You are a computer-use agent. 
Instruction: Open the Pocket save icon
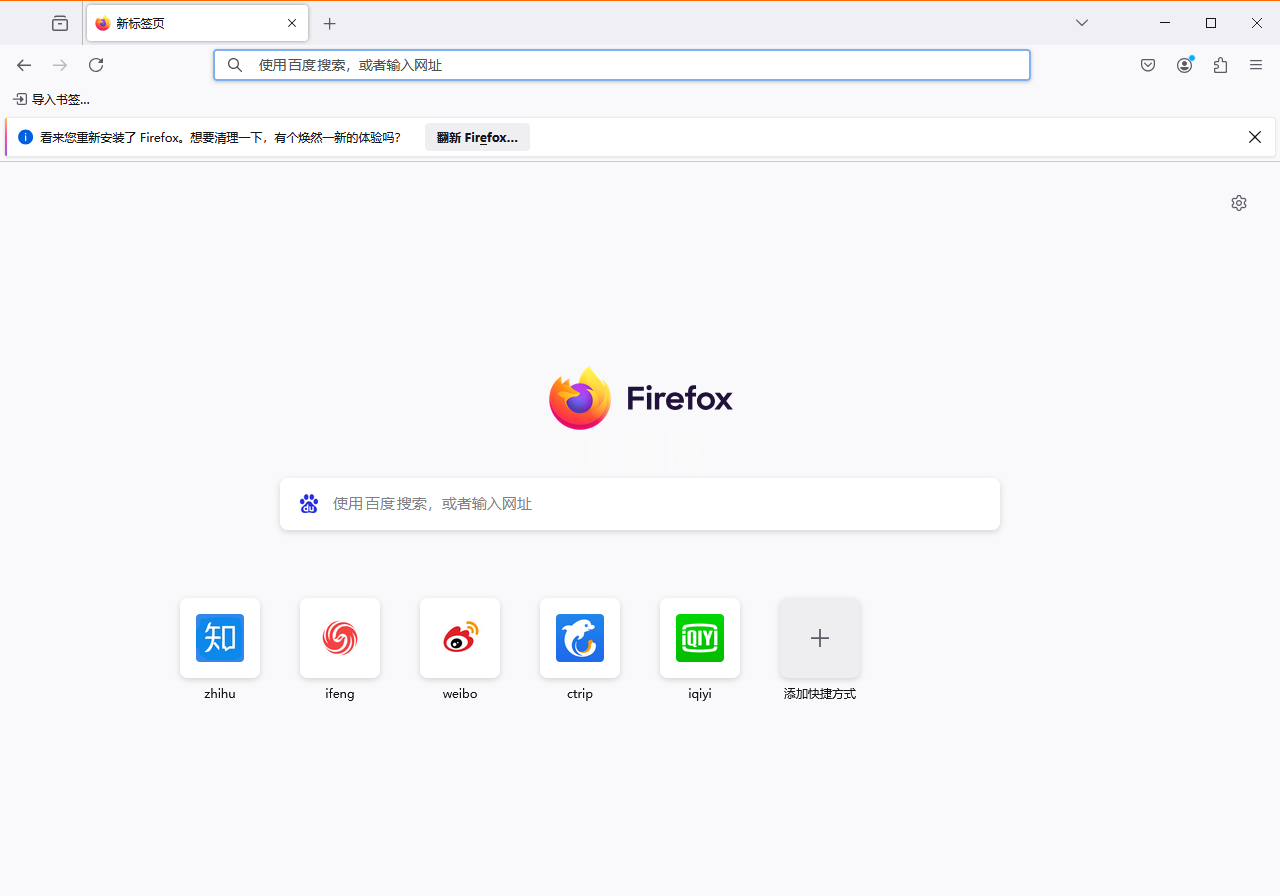click(1148, 65)
